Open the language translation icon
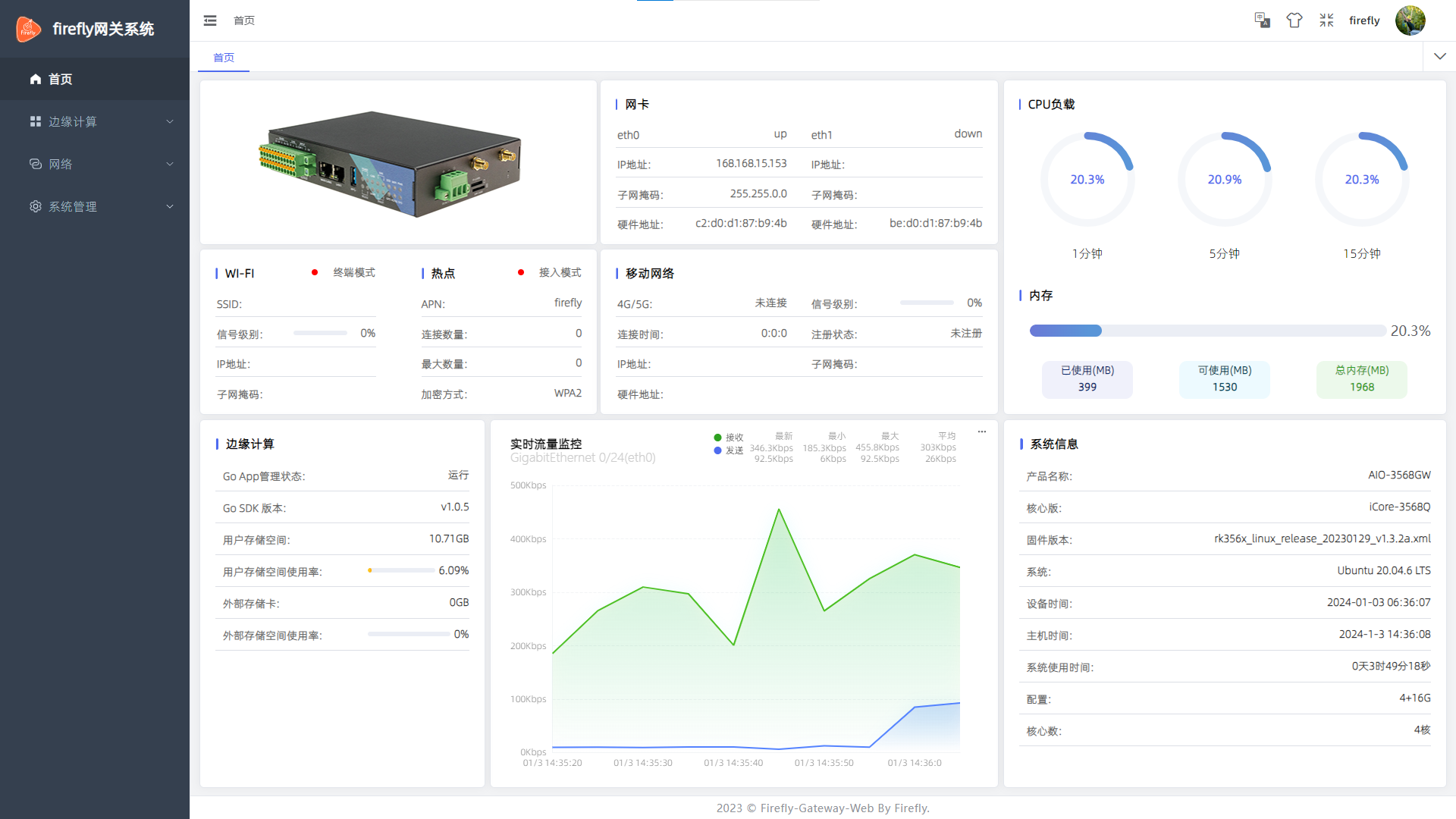 click(1263, 20)
